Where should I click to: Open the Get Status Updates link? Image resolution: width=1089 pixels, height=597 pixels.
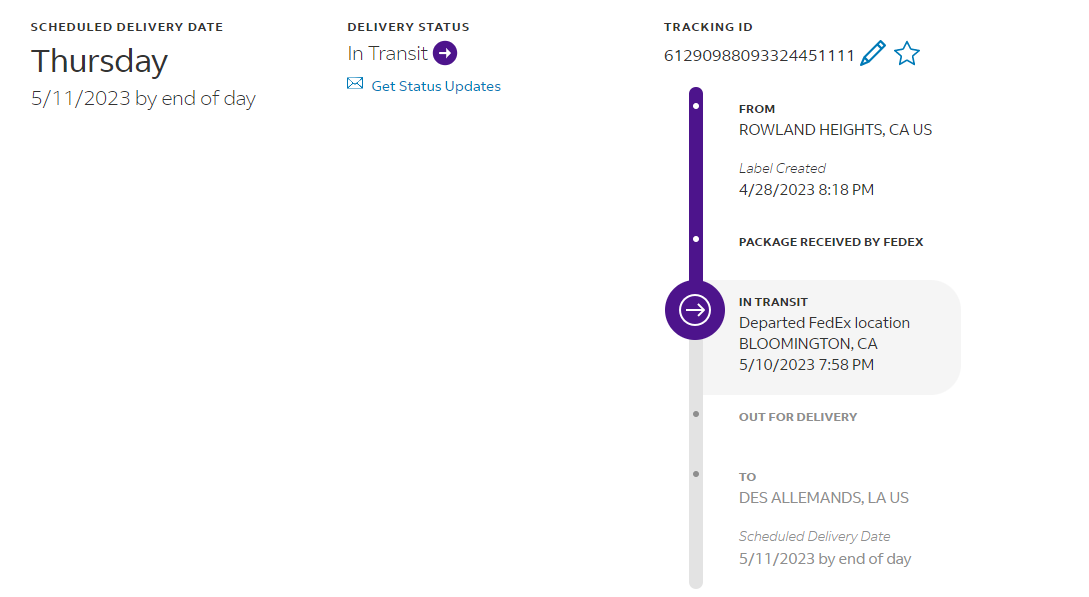[x=436, y=86]
